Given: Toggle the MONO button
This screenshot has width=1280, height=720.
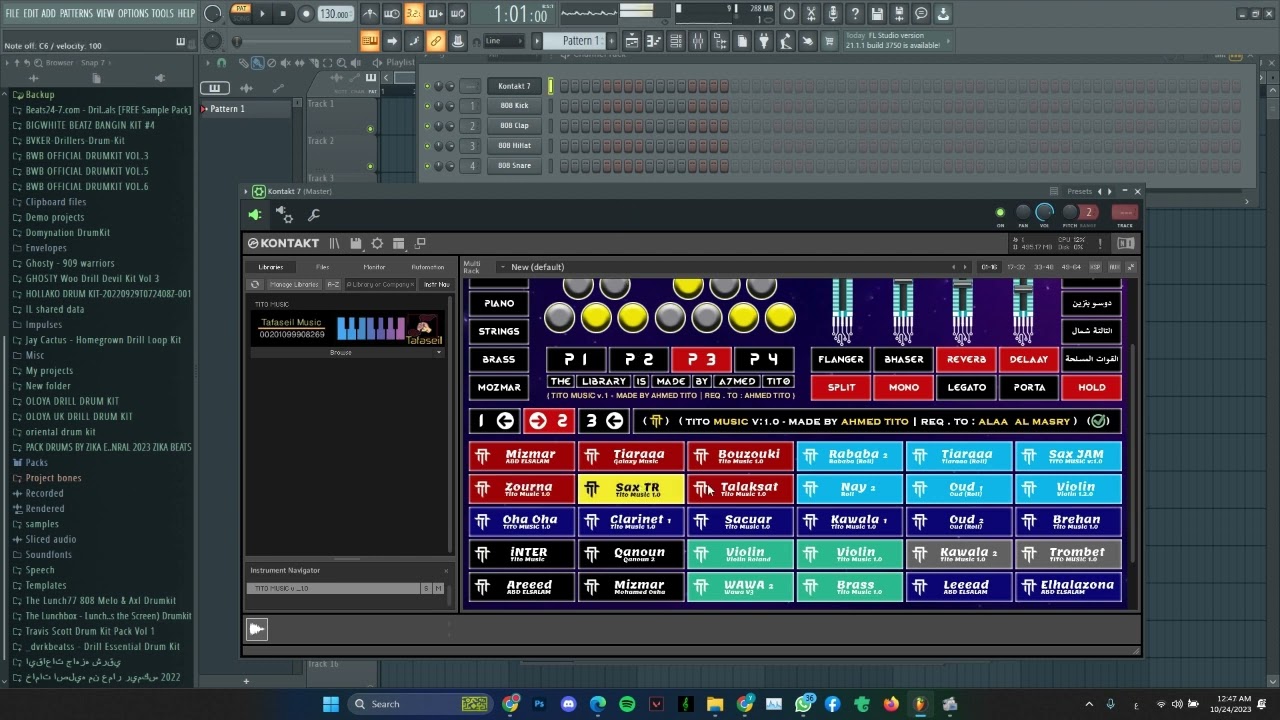Looking at the screenshot, I should click(903, 387).
